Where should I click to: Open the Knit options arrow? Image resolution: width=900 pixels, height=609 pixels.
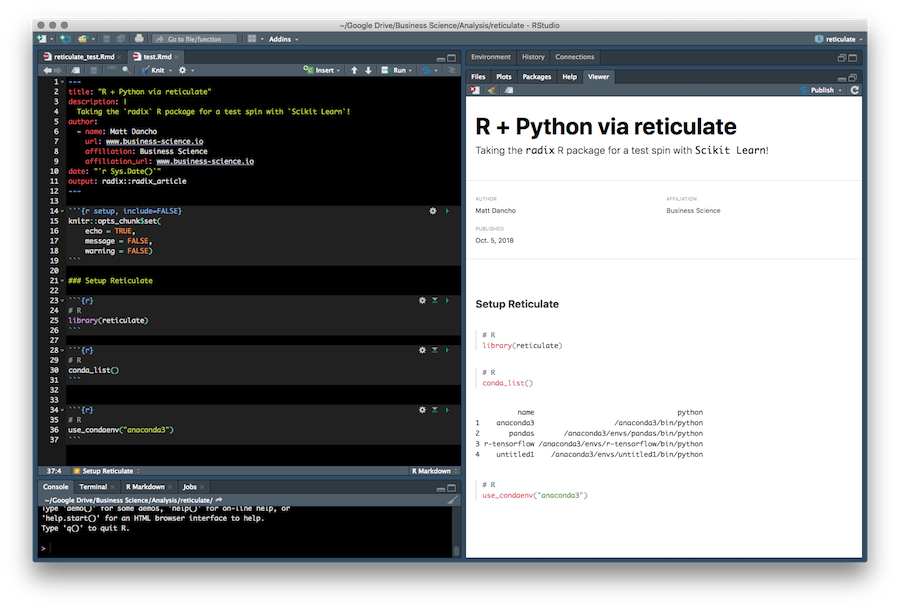point(170,71)
